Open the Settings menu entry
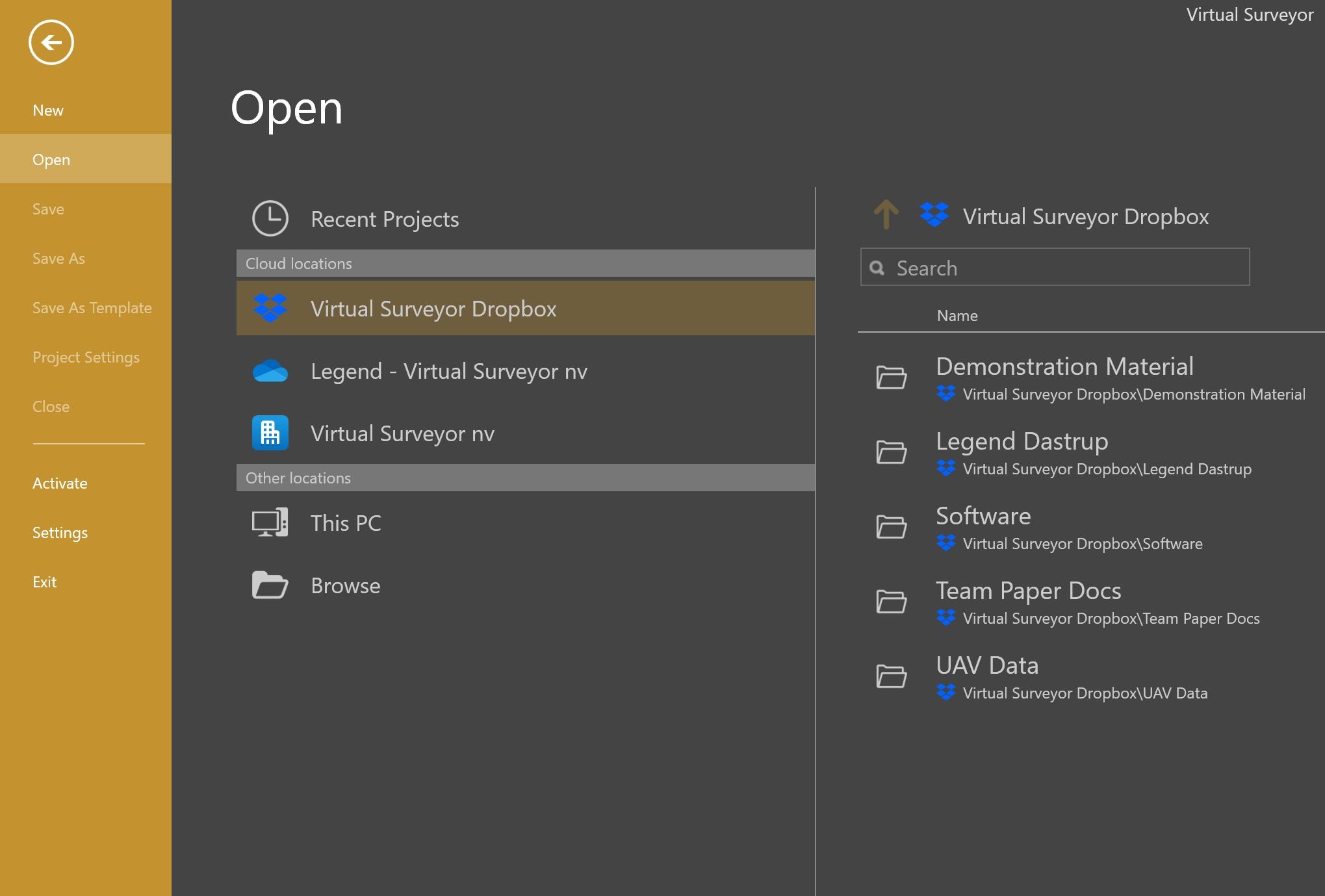 [60, 533]
